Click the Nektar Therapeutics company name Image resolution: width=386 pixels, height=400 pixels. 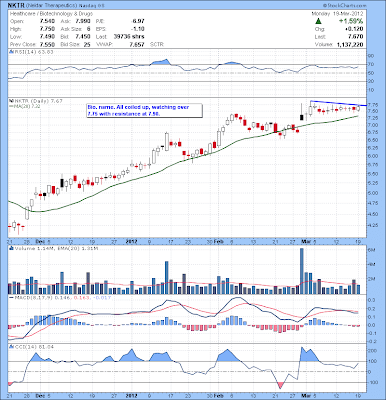coord(51,6)
